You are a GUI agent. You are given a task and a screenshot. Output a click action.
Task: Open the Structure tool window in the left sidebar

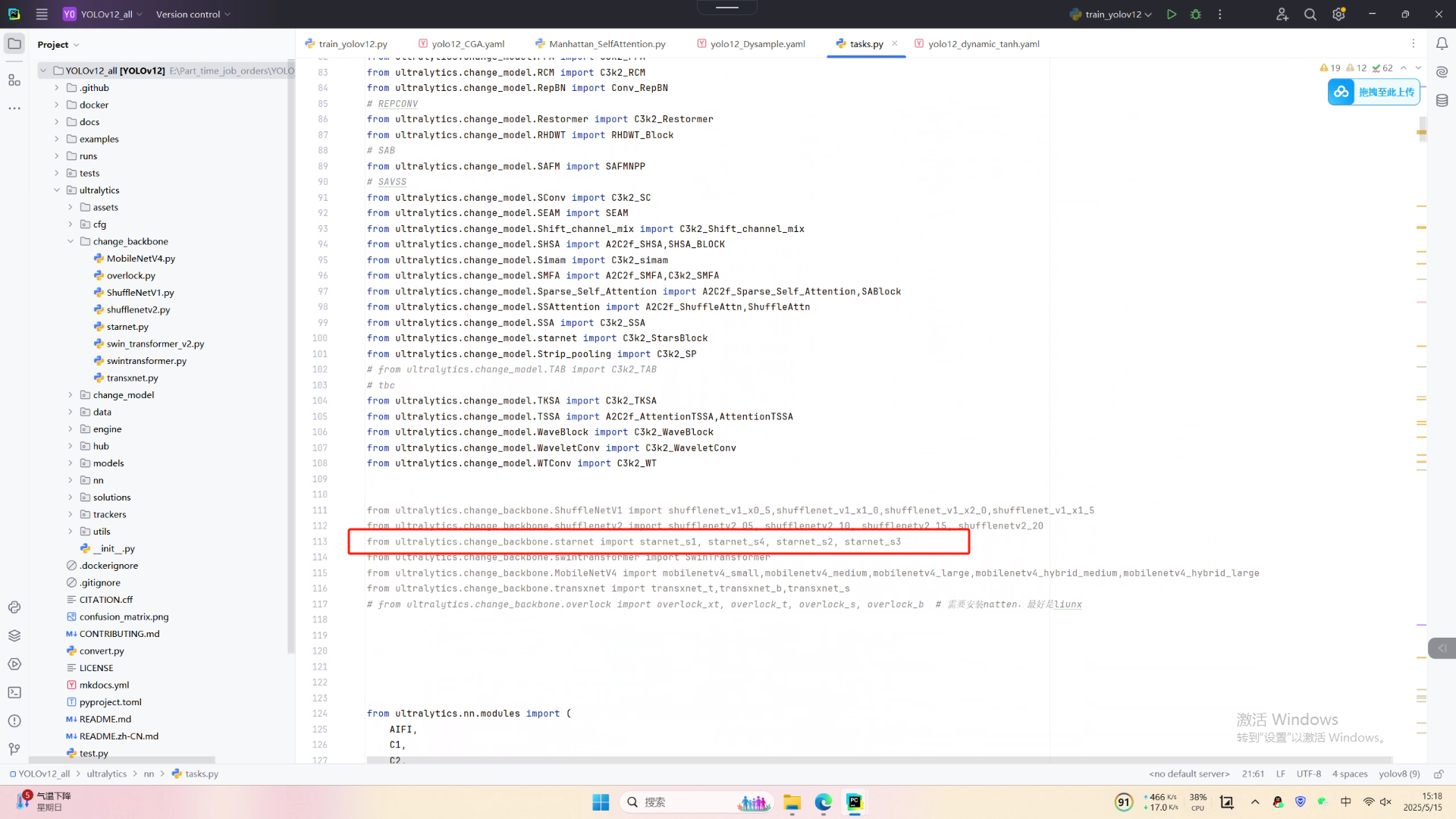point(14,80)
